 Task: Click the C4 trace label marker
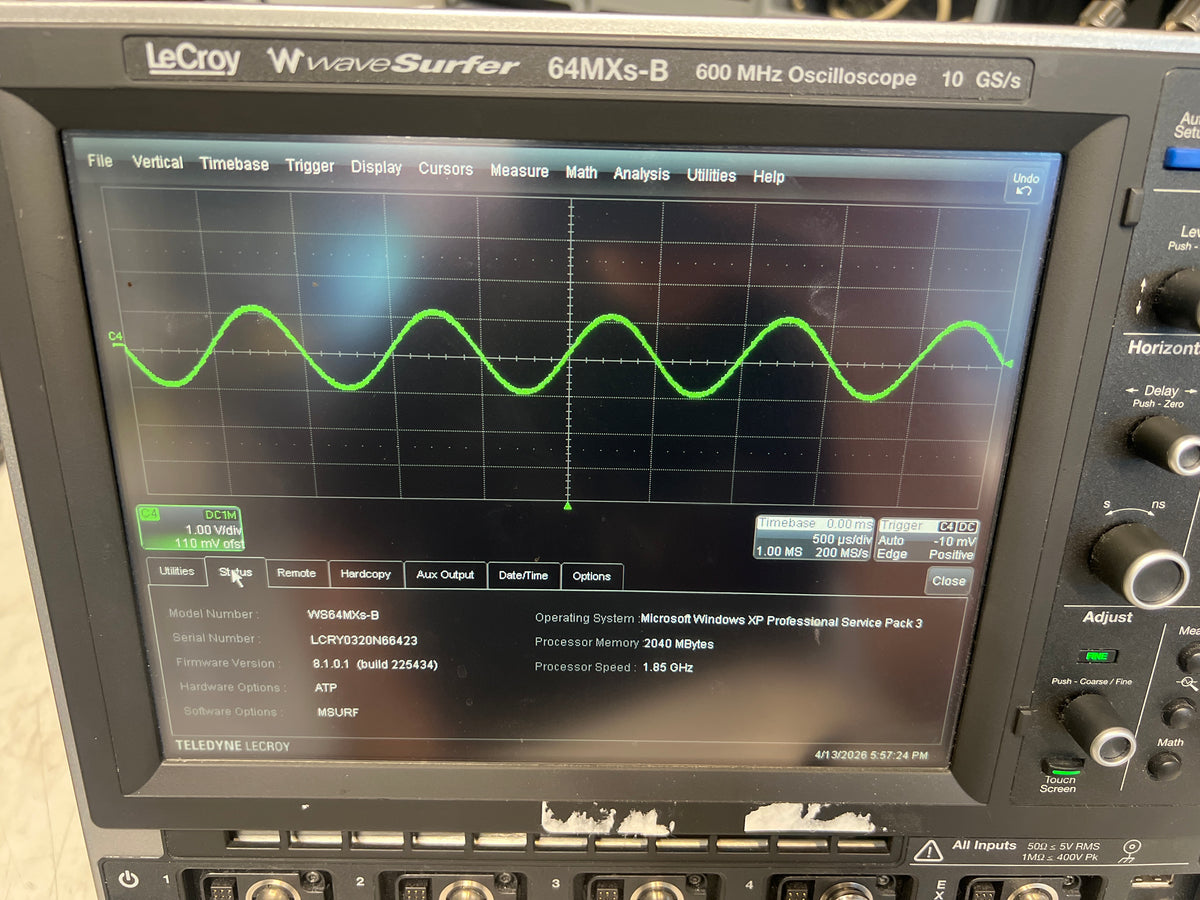(116, 337)
